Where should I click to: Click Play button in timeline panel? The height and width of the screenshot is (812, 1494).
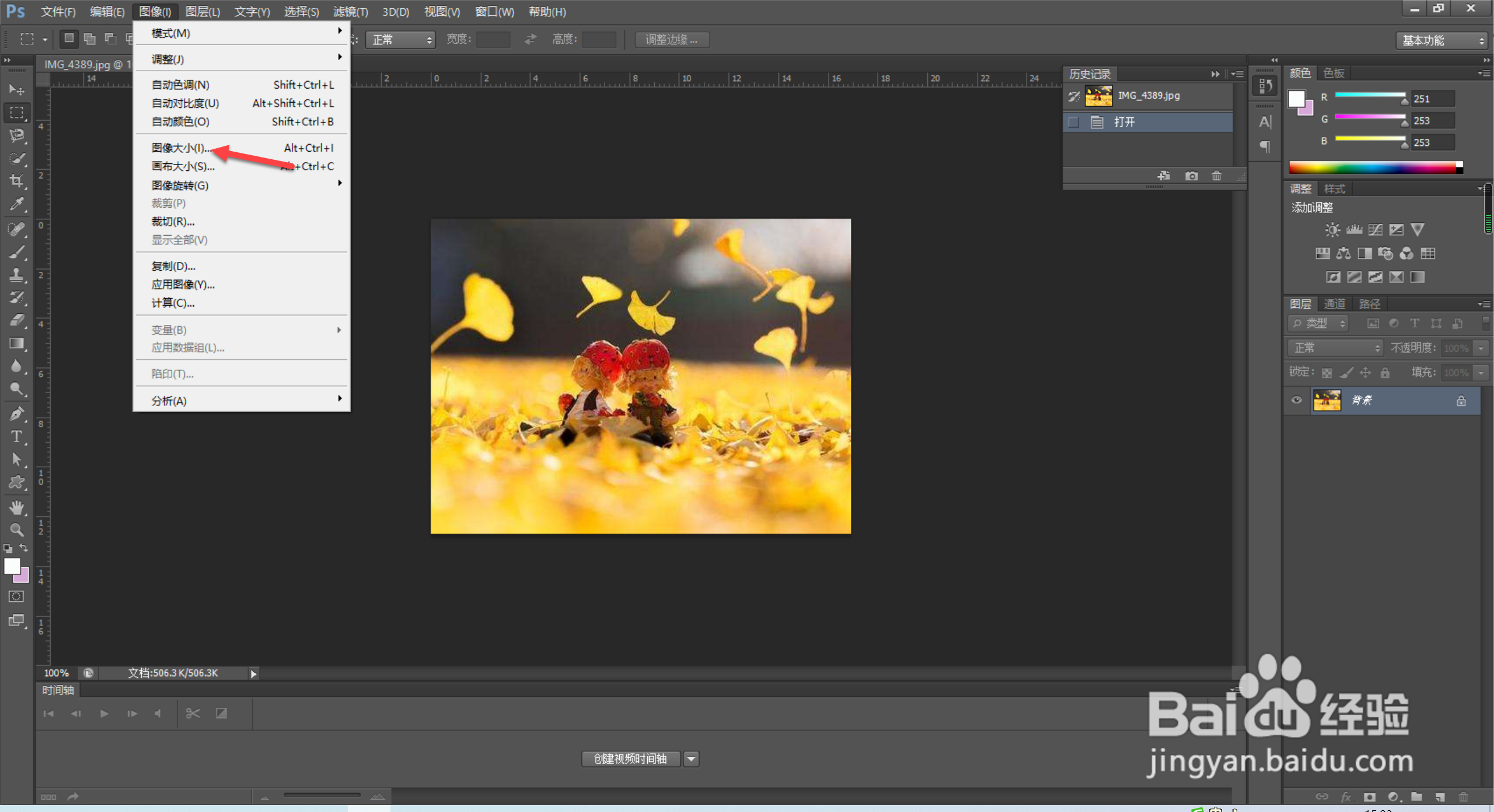tap(104, 713)
